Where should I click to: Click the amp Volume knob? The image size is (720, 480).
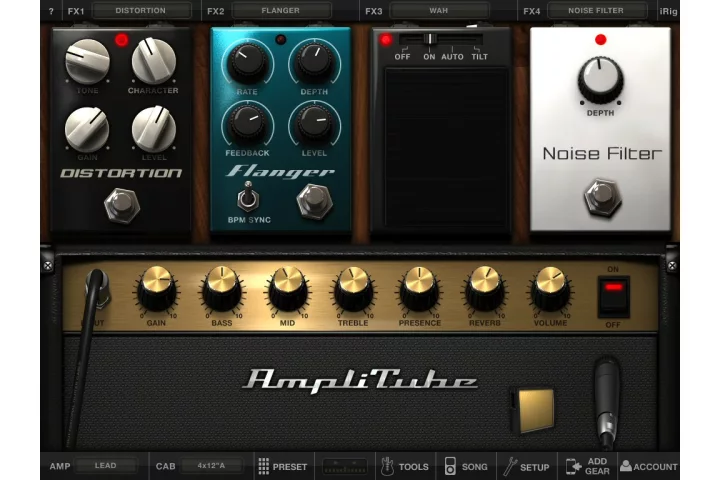pos(551,288)
